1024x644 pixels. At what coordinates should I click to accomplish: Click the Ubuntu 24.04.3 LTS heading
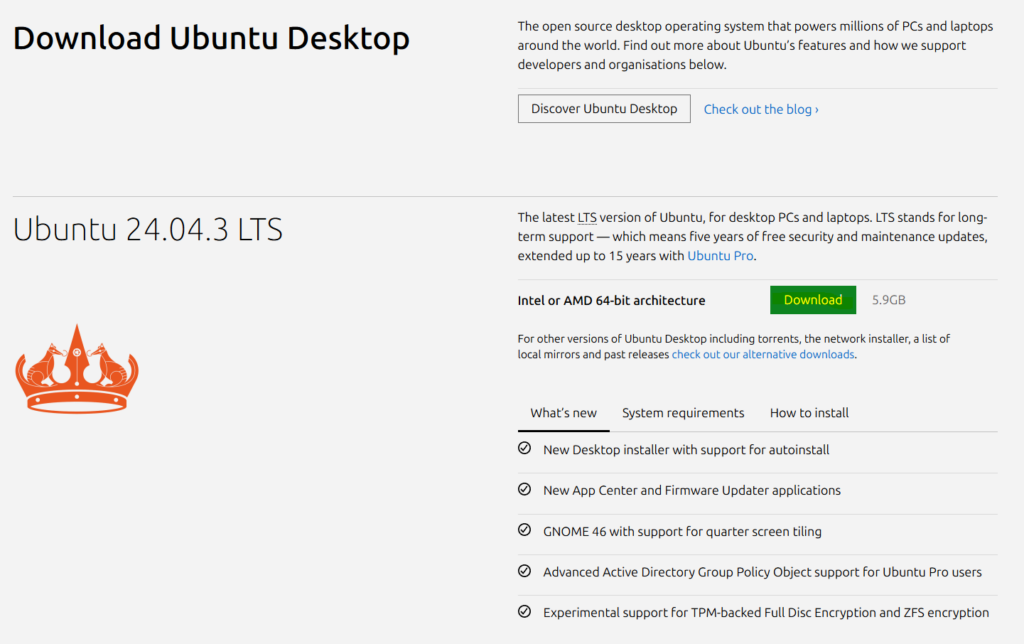click(x=148, y=230)
